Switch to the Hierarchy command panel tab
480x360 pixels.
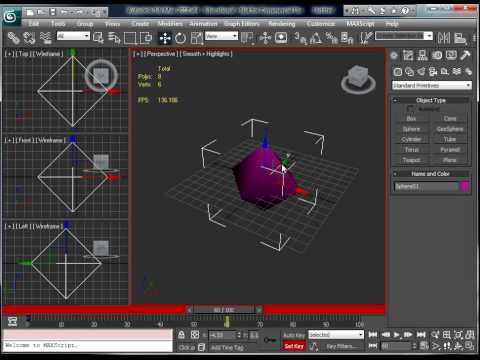pyautogui.click(x=423, y=55)
